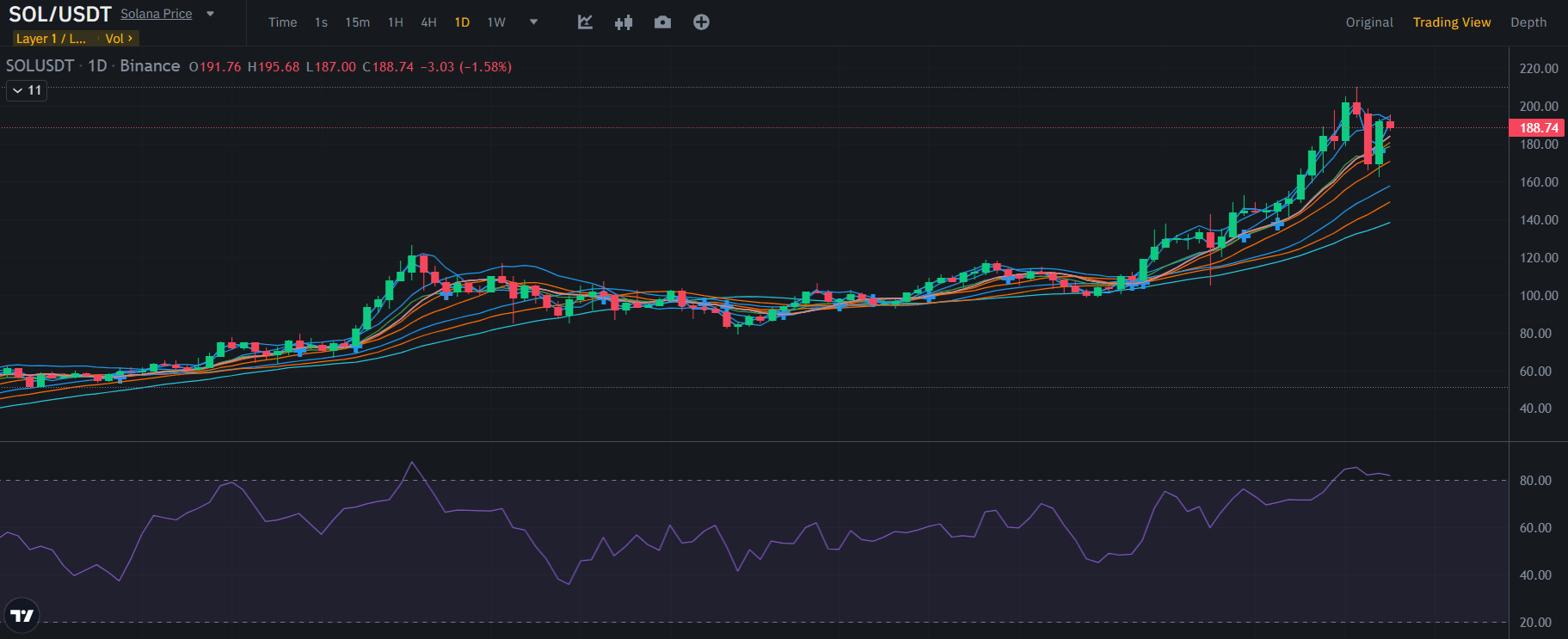Screen dimensions: 1568x639
Task: Expand the 11 indicators legend
Action: (x=27, y=90)
